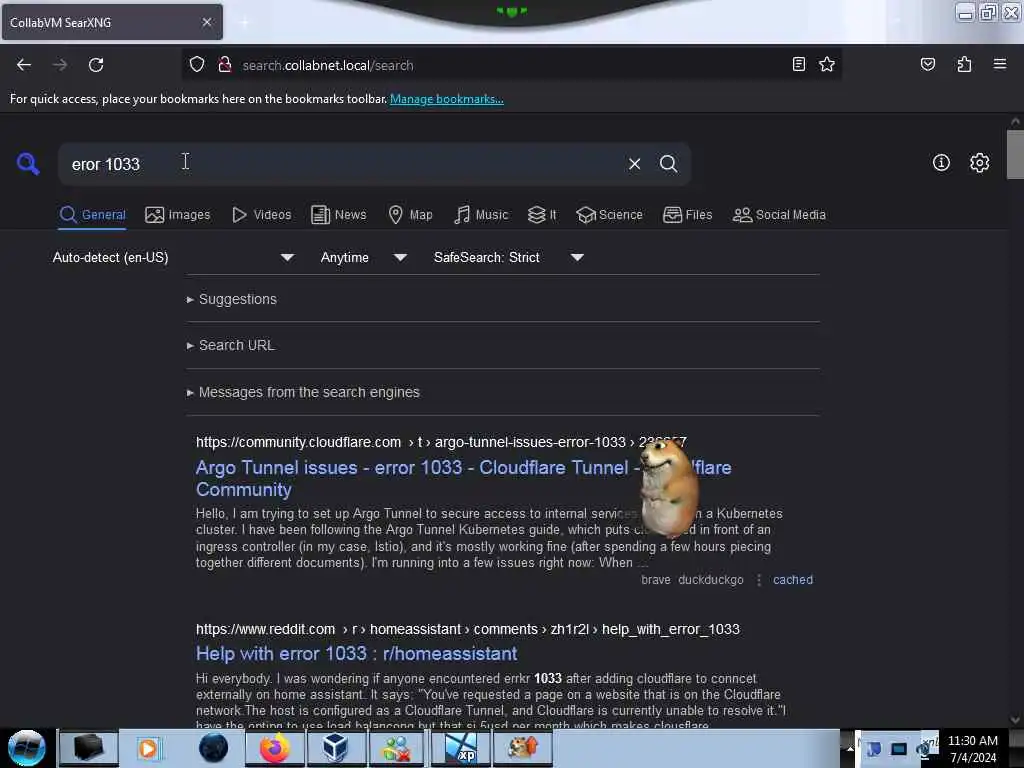Expand the Search URL section
Image resolution: width=1024 pixels, height=768 pixels.
(x=231, y=345)
